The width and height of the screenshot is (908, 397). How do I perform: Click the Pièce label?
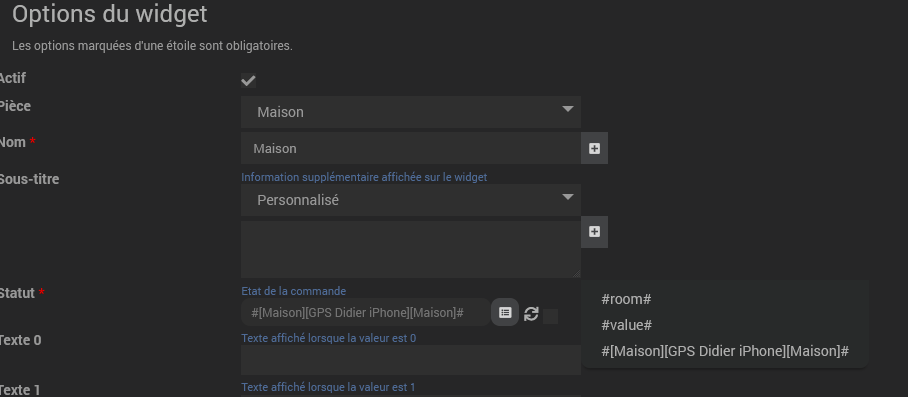15,106
